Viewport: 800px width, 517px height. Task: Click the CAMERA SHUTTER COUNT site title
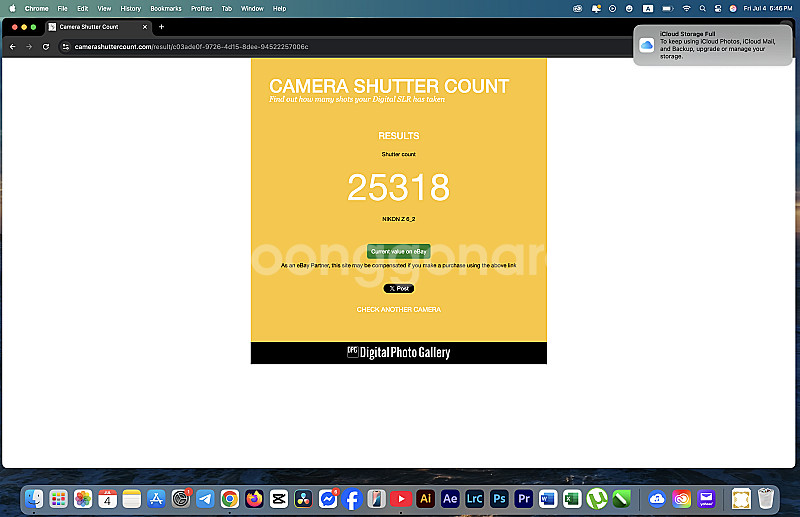tap(389, 86)
